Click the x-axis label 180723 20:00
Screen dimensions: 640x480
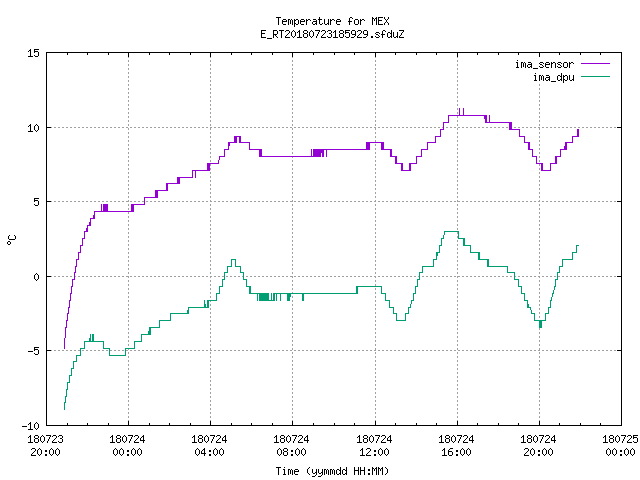45,446
